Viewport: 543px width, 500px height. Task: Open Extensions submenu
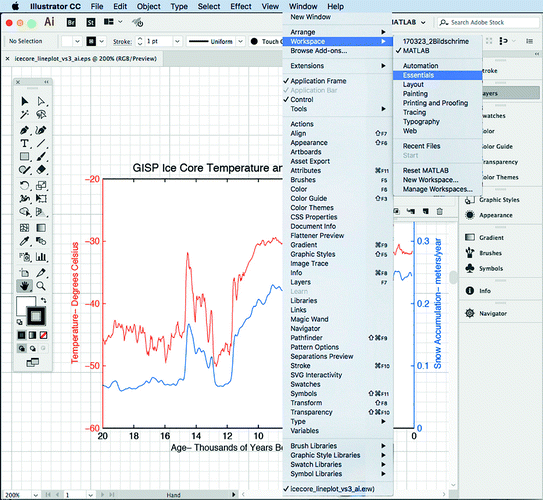338,66
